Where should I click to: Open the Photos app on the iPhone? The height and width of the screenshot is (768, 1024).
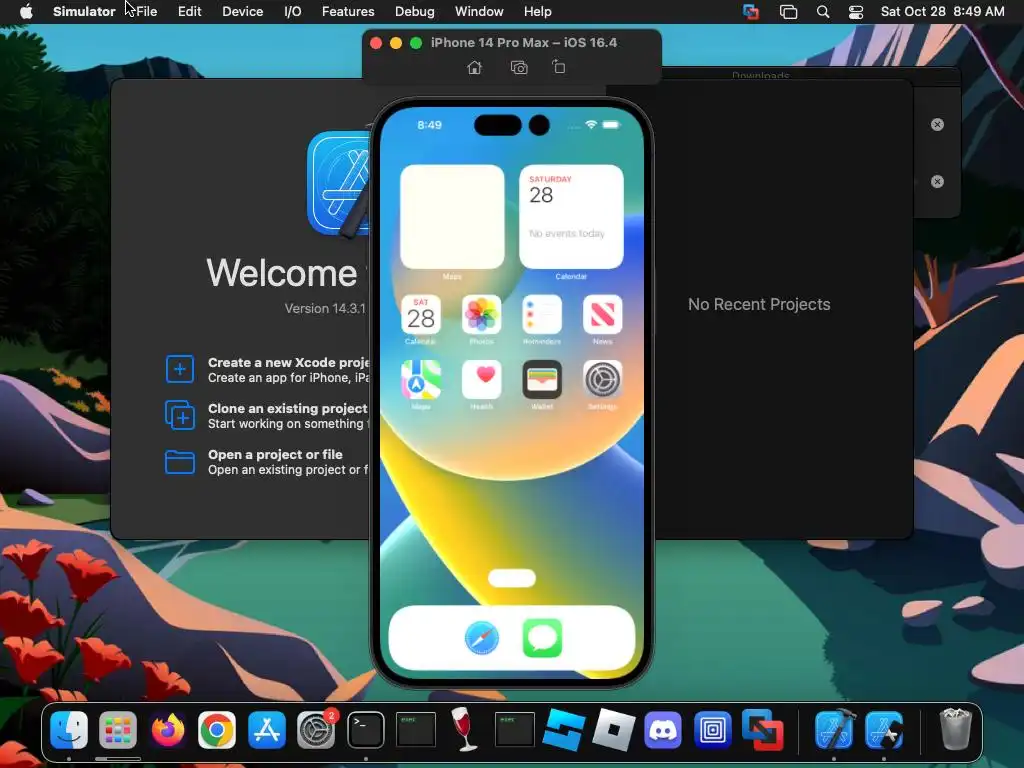(x=481, y=314)
